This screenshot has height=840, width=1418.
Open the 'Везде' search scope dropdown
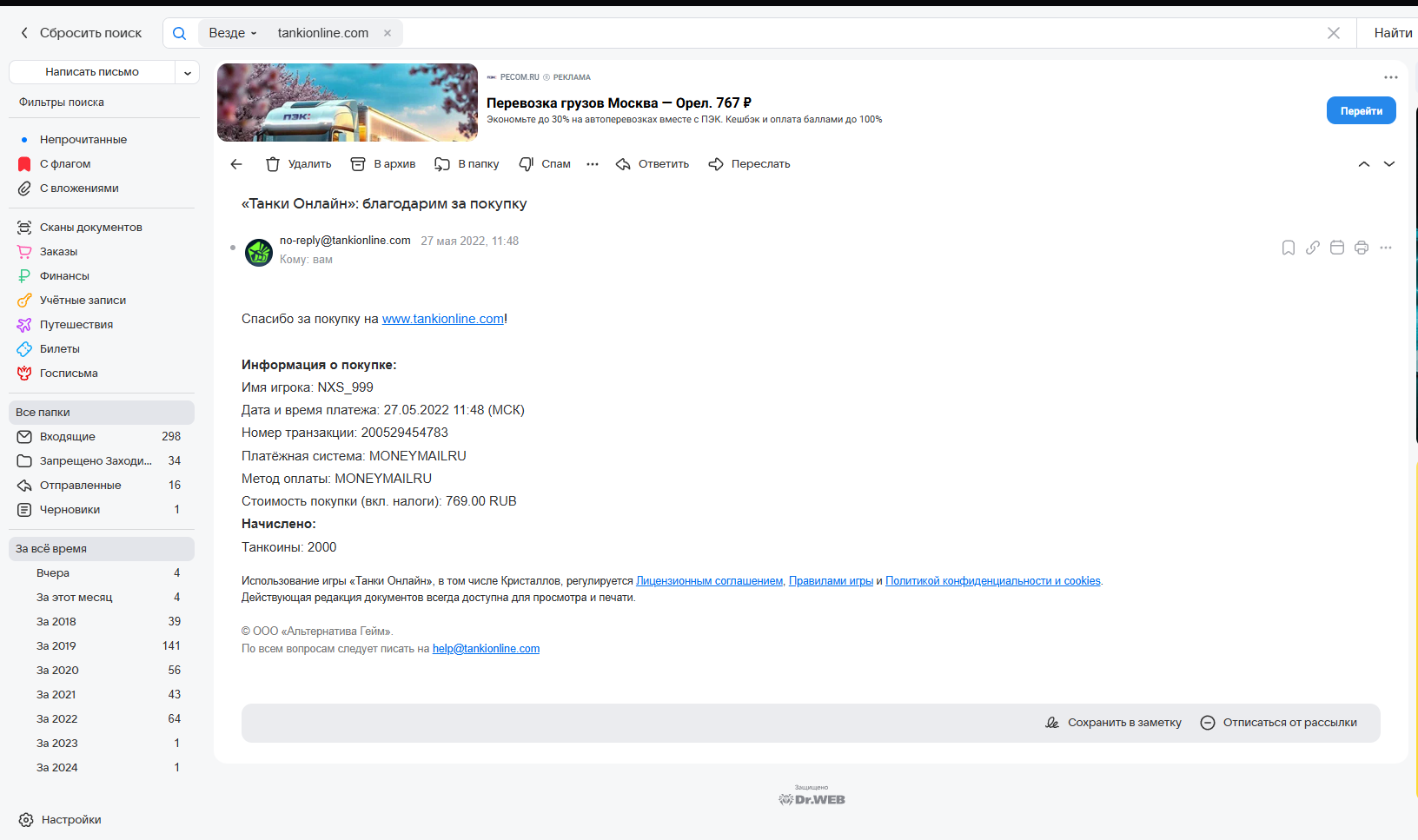pyautogui.click(x=233, y=33)
